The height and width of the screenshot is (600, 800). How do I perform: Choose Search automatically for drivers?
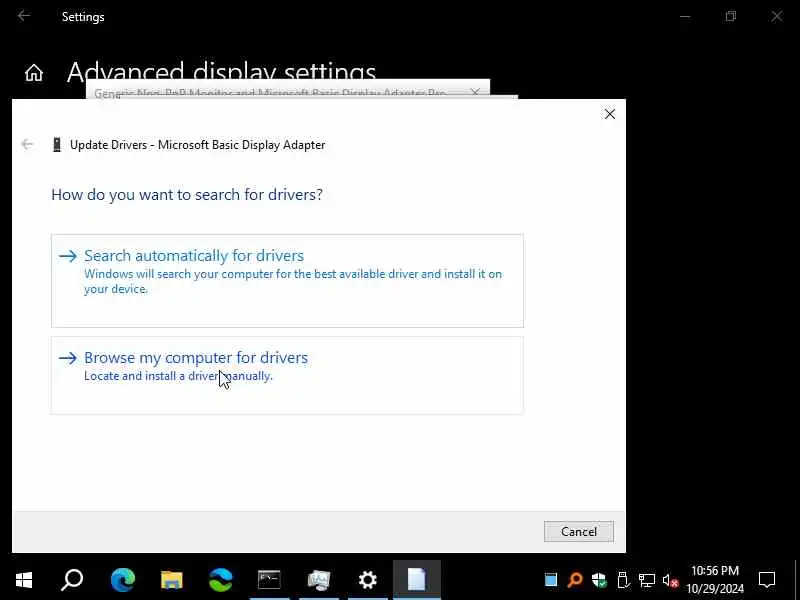tap(287, 281)
